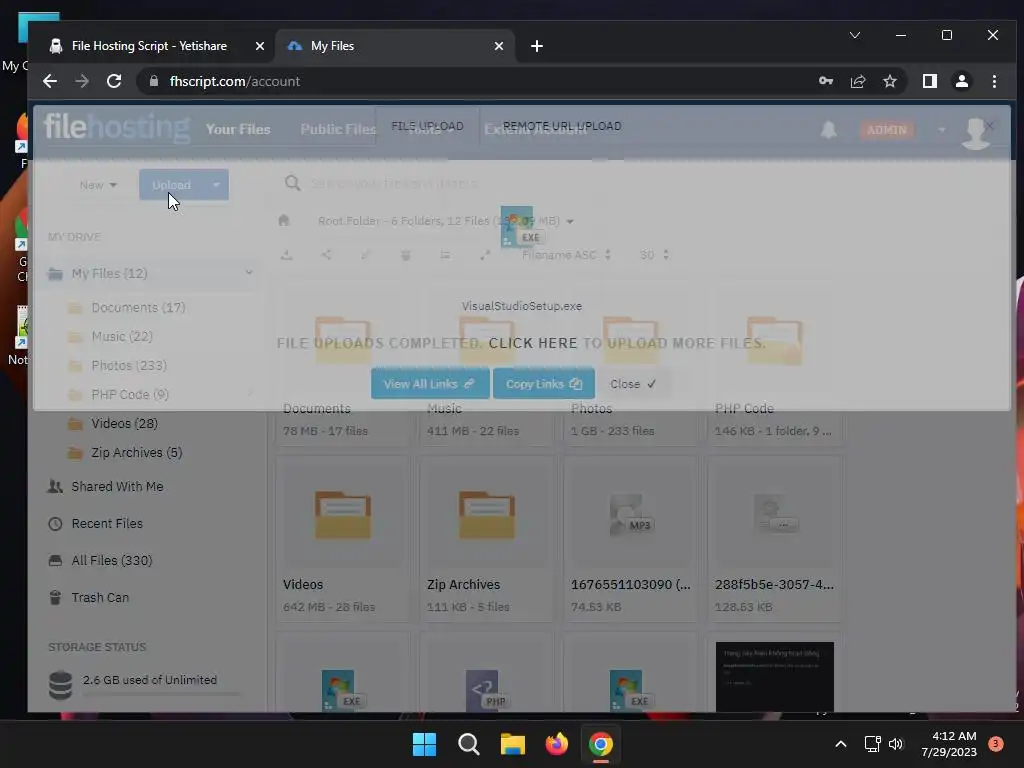This screenshot has height=768, width=1024.
Task: Open the Chrome profile menu
Action: tap(962, 81)
